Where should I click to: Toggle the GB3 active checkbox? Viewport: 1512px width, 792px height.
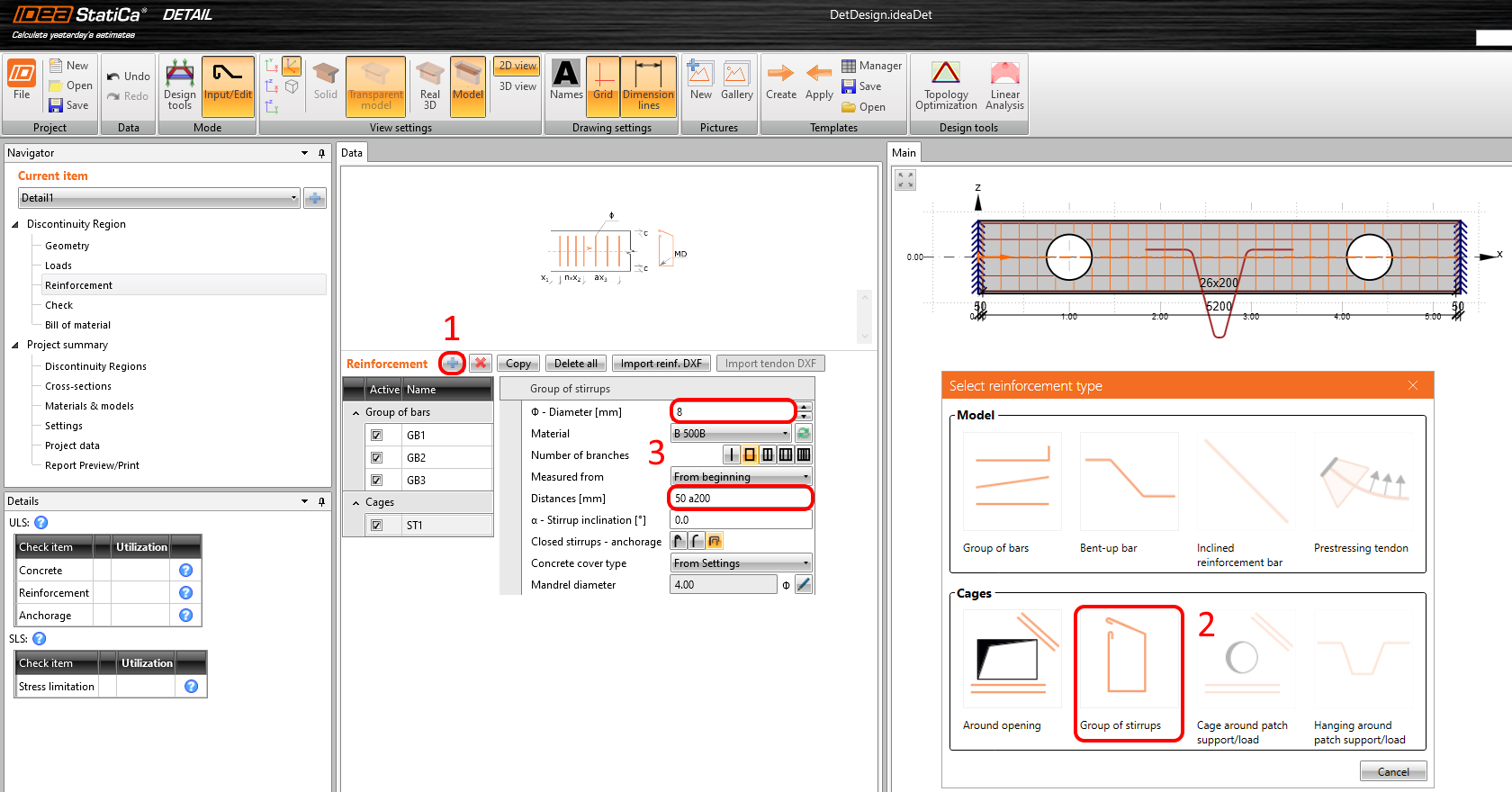pyautogui.click(x=376, y=481)
